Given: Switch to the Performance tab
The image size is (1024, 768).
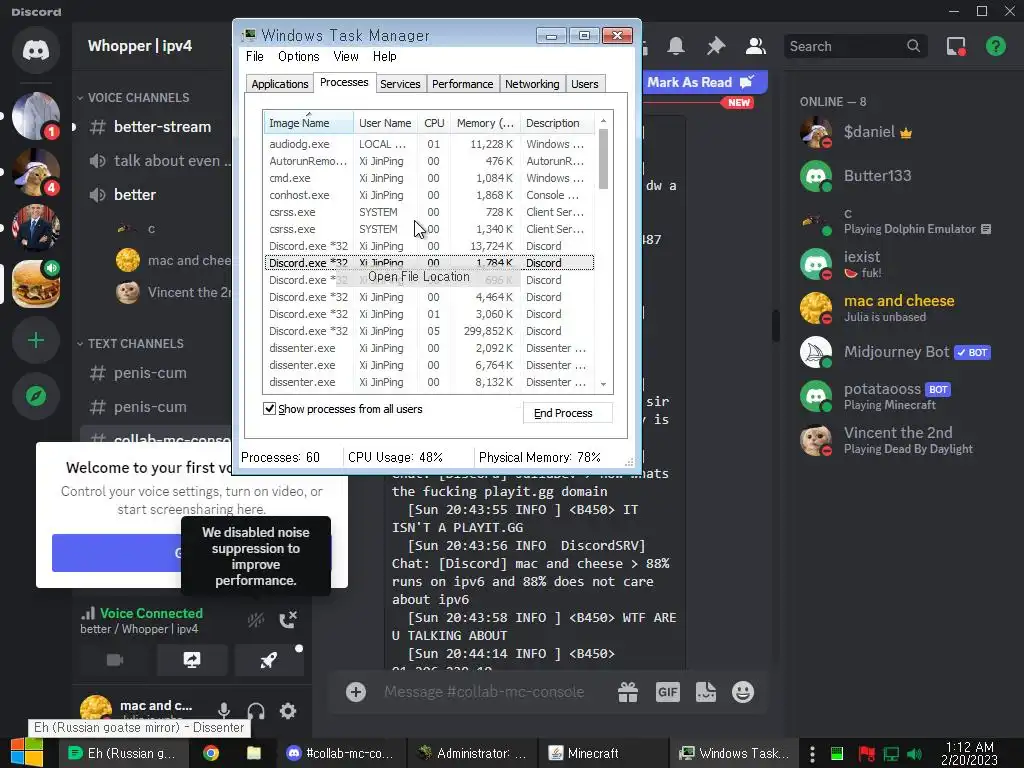Looking at the screenshot, I should tap(462, 84).
